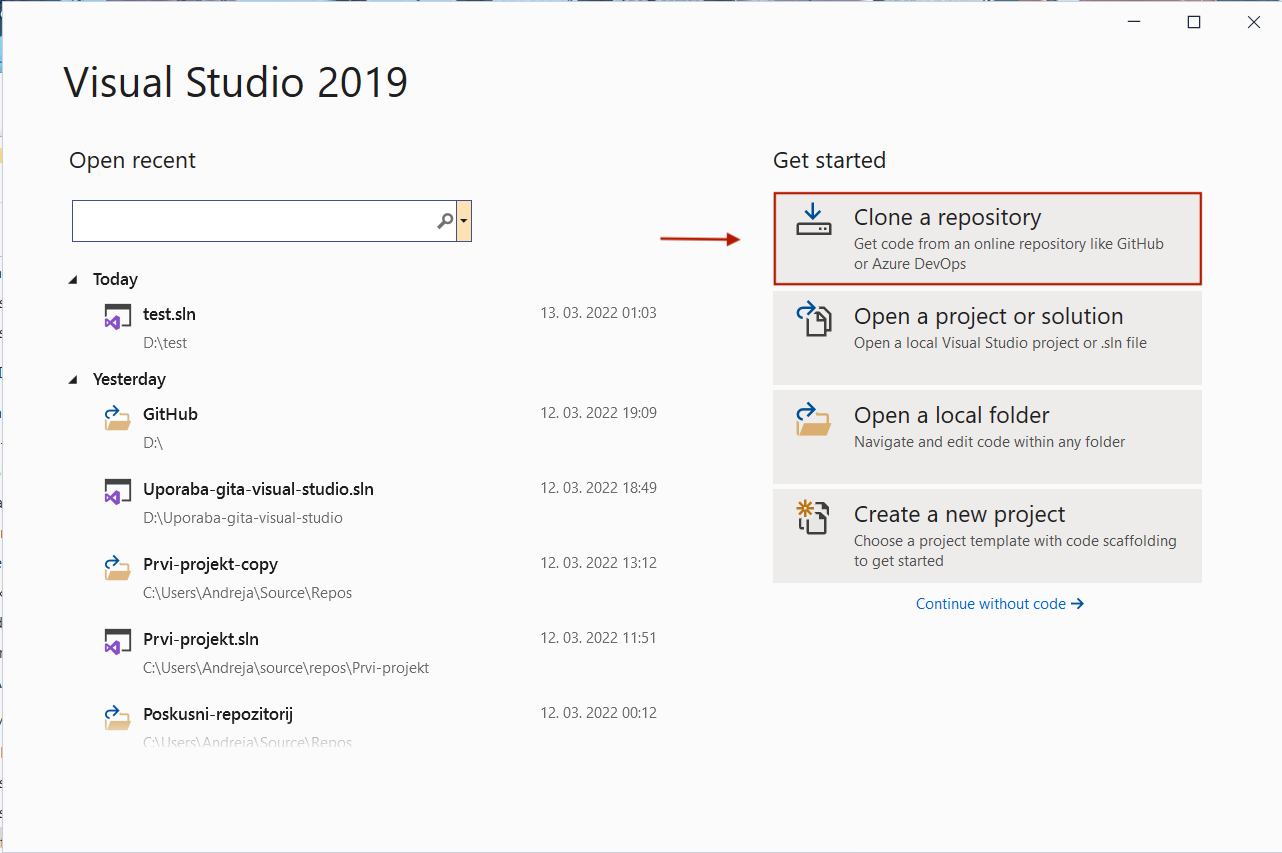
Task: Click the GitHub folder icon in recents
Action: (x=118, y=419)
